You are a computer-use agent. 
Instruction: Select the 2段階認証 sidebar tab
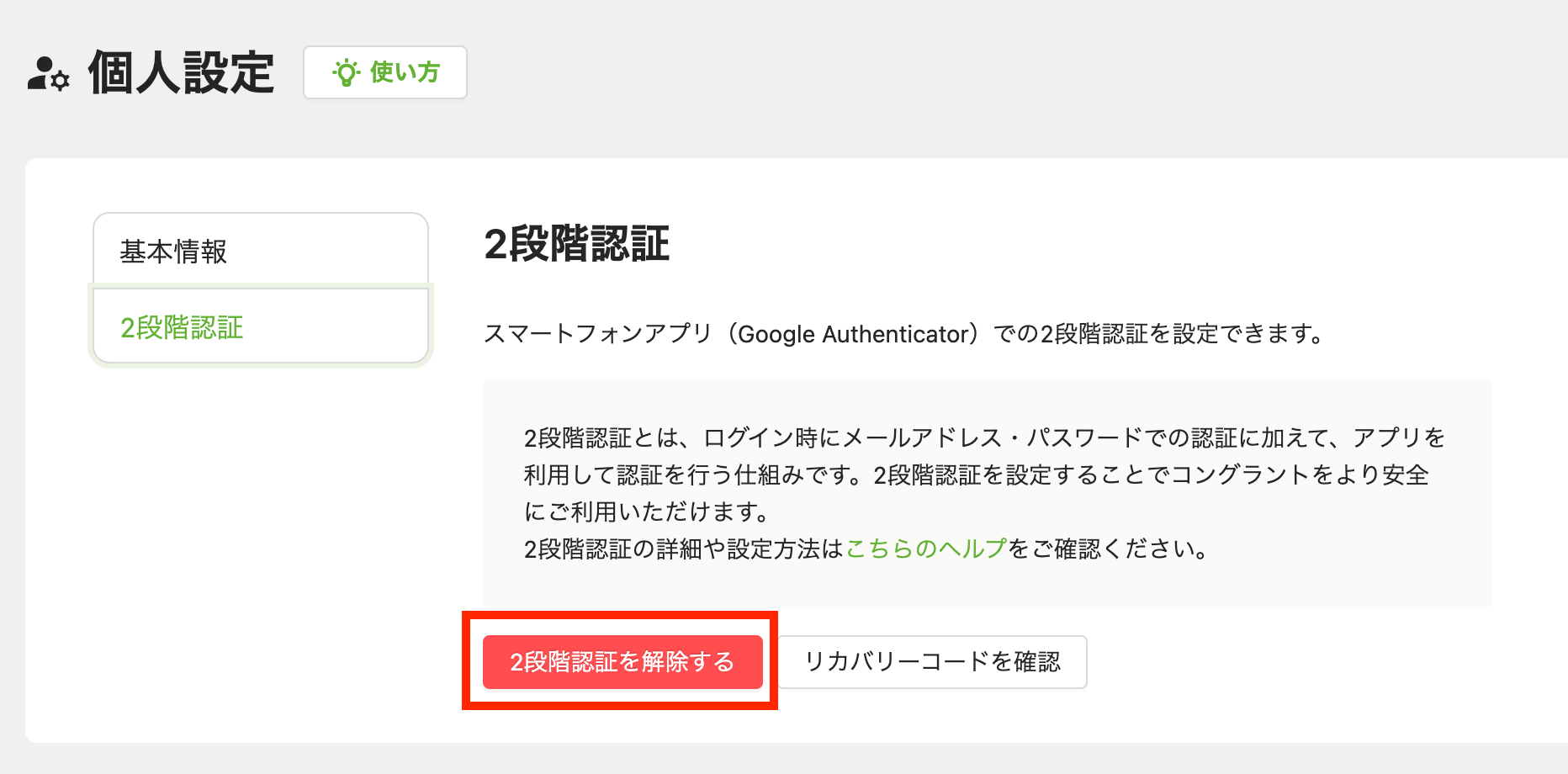pyautogui.click(x=260, y=326)
